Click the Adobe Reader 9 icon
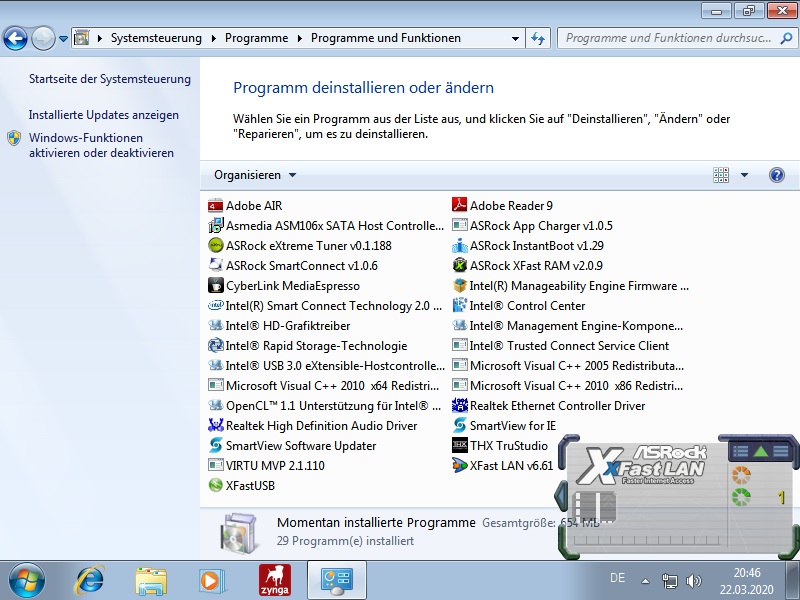The height and width of the screenshot is (600, 800). [x=459, y=205]
